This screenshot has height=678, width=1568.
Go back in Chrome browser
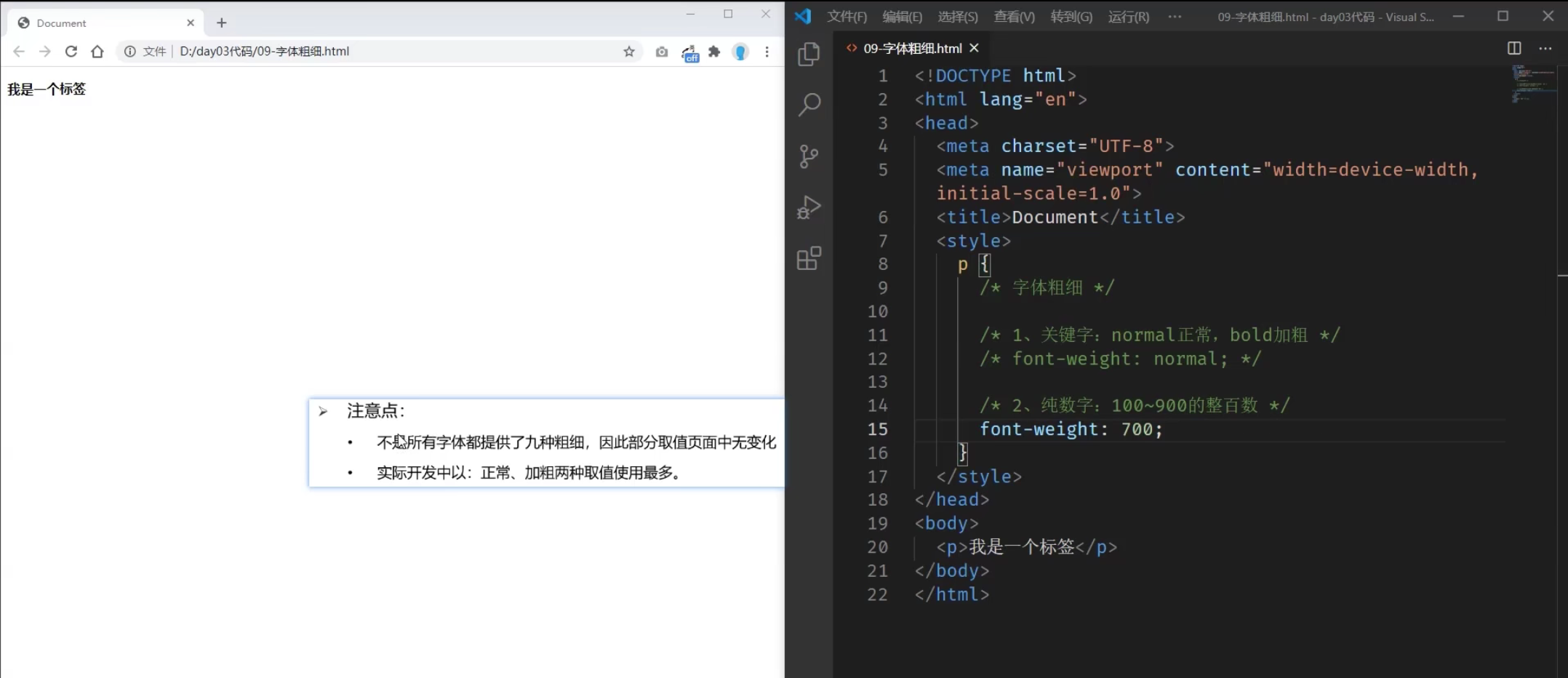(x=19, y=52)
